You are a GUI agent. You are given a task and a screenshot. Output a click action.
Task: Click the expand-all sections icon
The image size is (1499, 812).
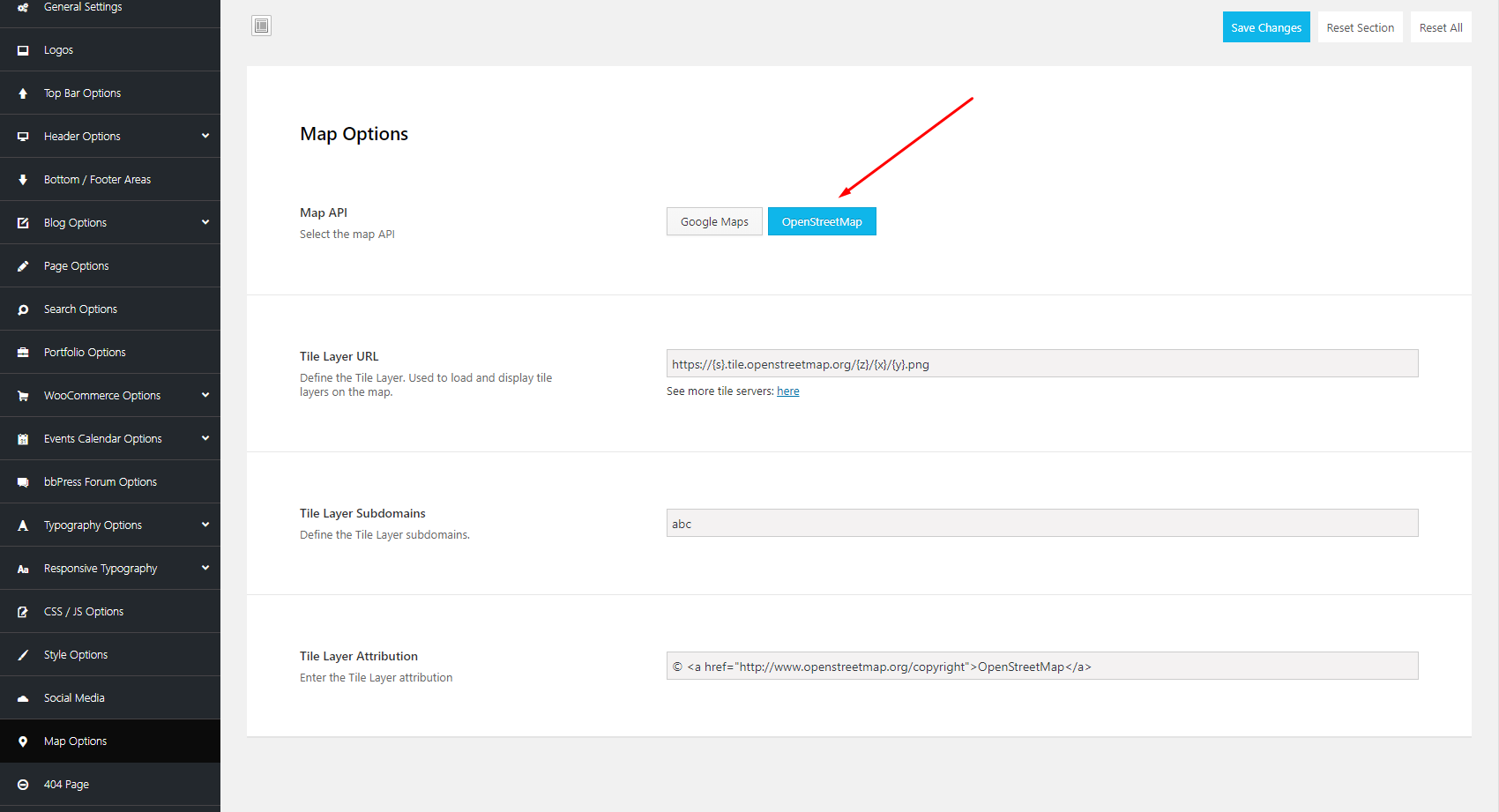tap(261, 26)
